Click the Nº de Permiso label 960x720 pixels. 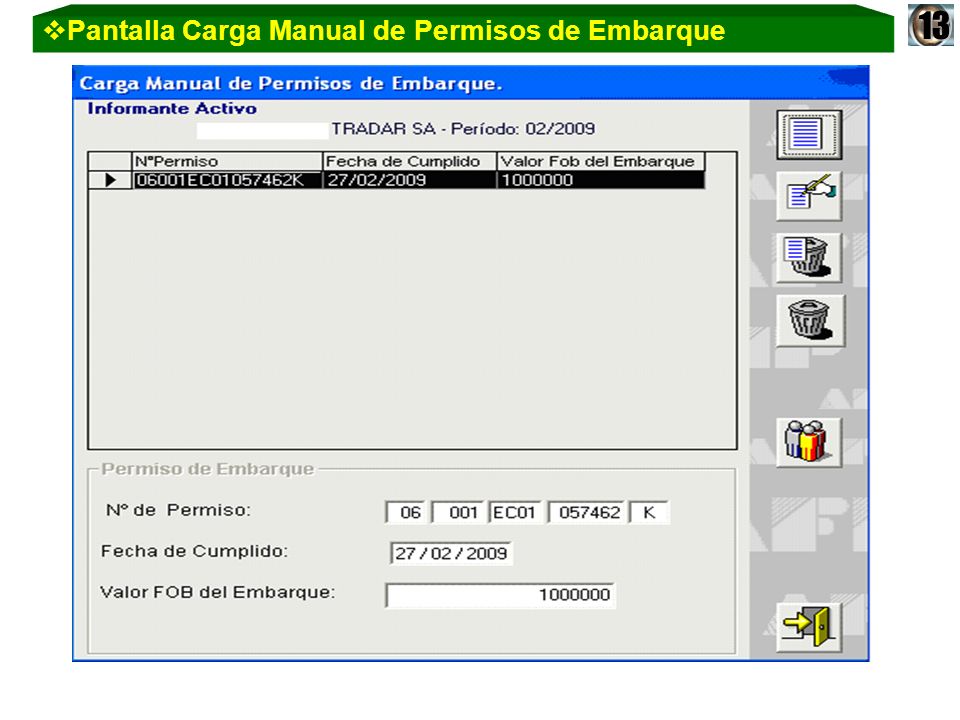(x=178, y=510)
